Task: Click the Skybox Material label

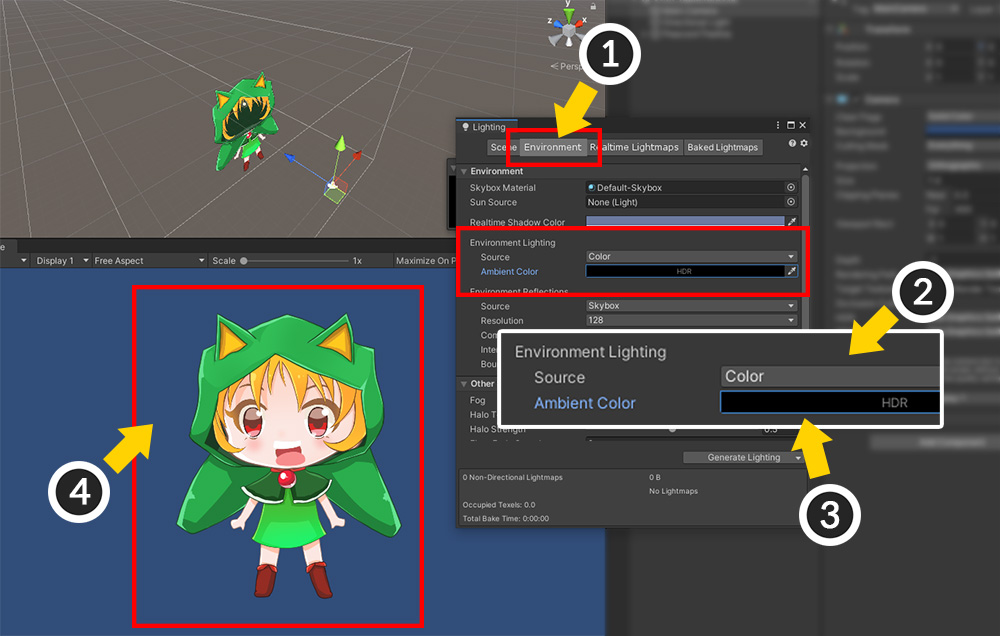Action: [x=503, y=188]
